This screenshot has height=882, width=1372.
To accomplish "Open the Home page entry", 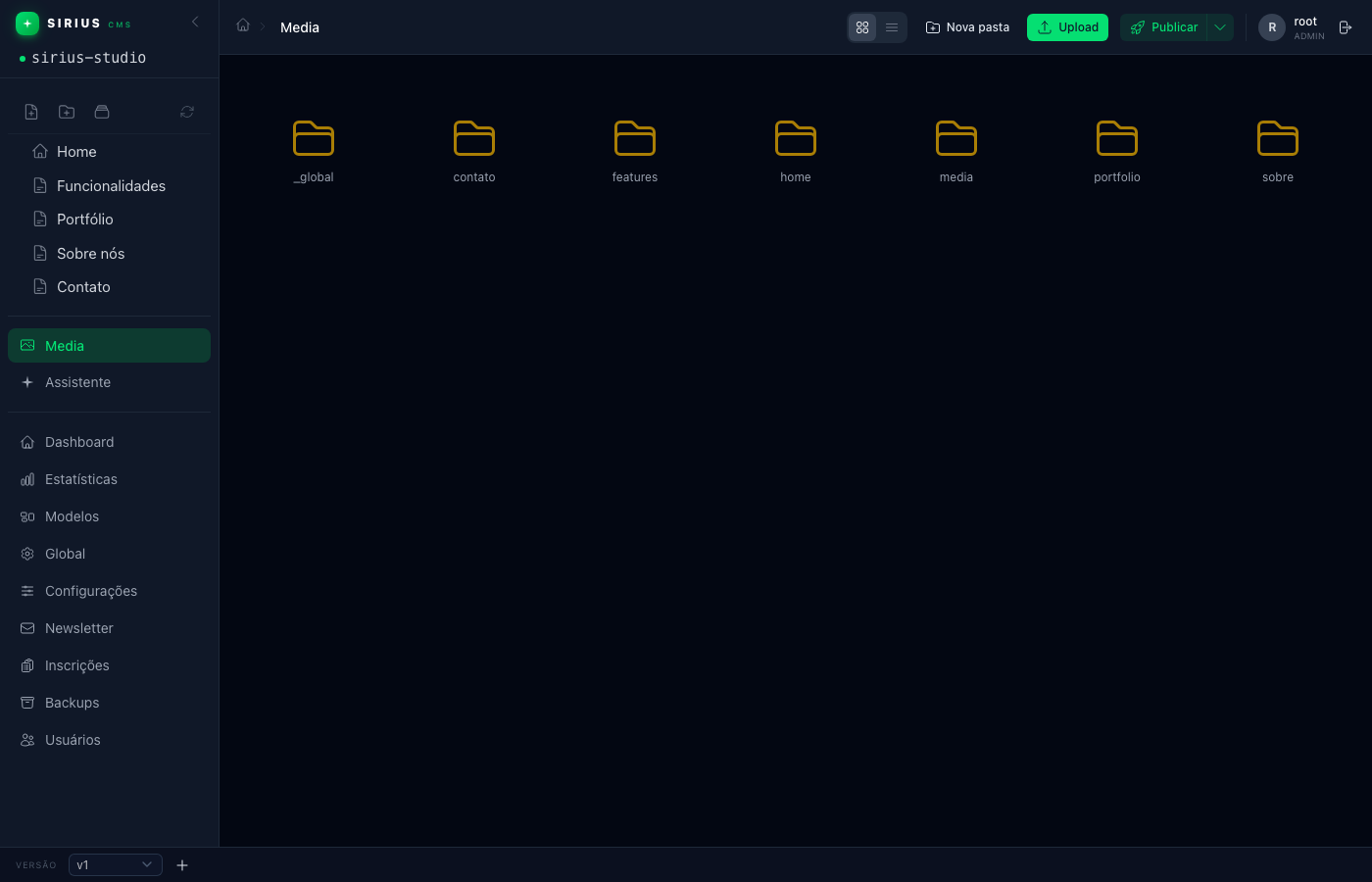I will 109,152.
